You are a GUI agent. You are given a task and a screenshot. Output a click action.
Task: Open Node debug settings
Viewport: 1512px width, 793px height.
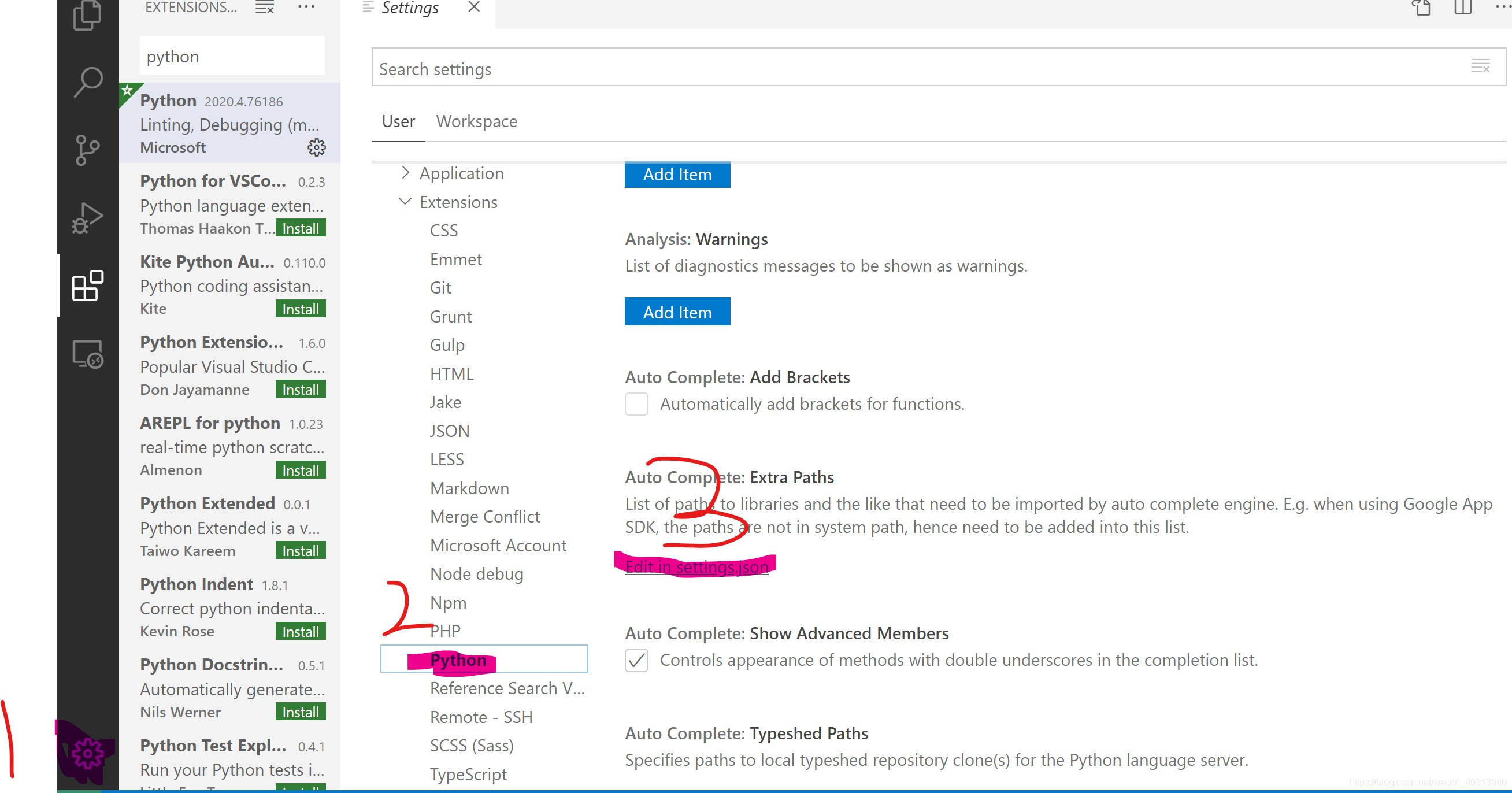click(x=476, y=573)
